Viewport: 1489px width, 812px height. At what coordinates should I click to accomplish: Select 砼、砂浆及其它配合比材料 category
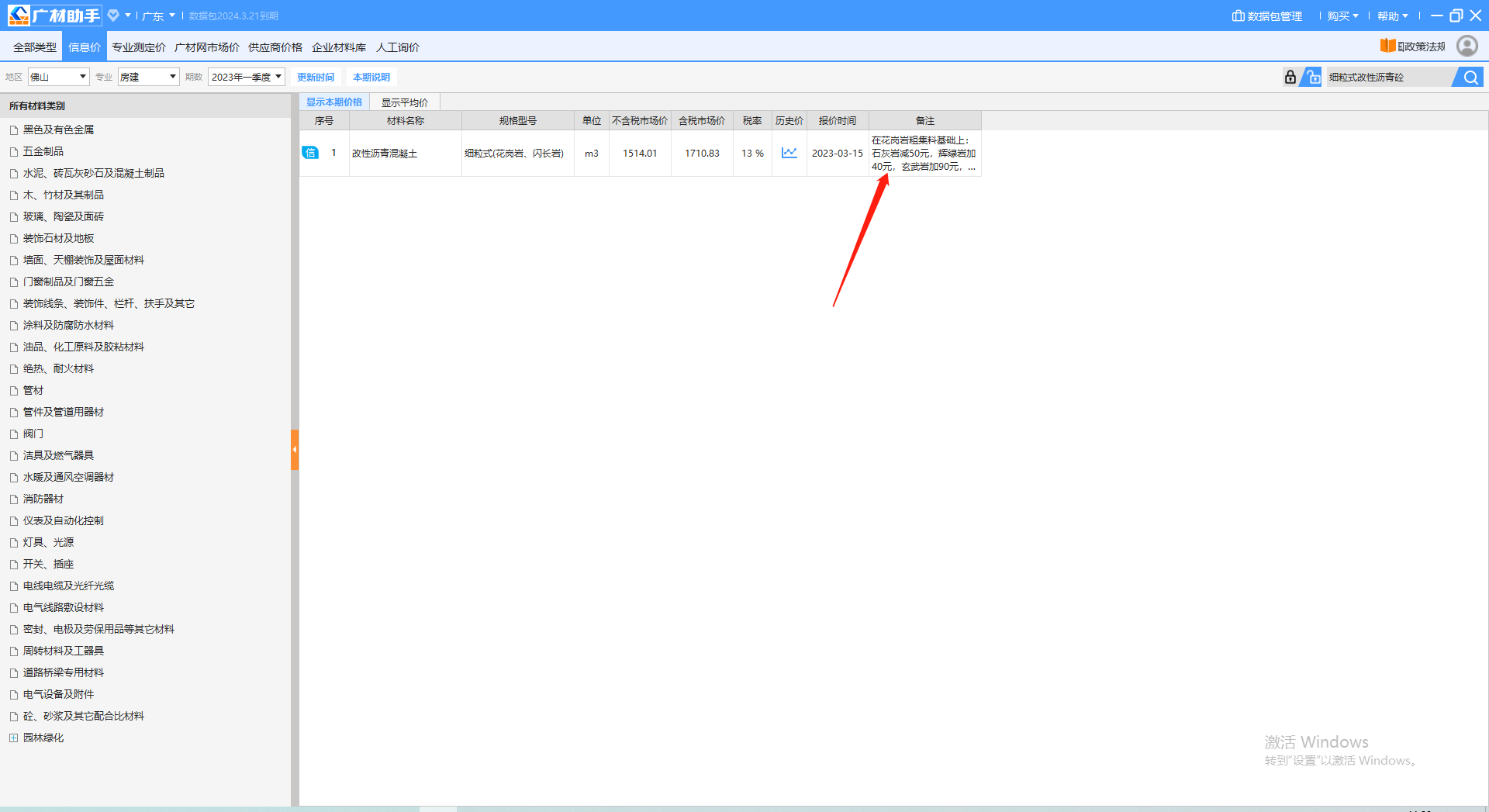83,716
